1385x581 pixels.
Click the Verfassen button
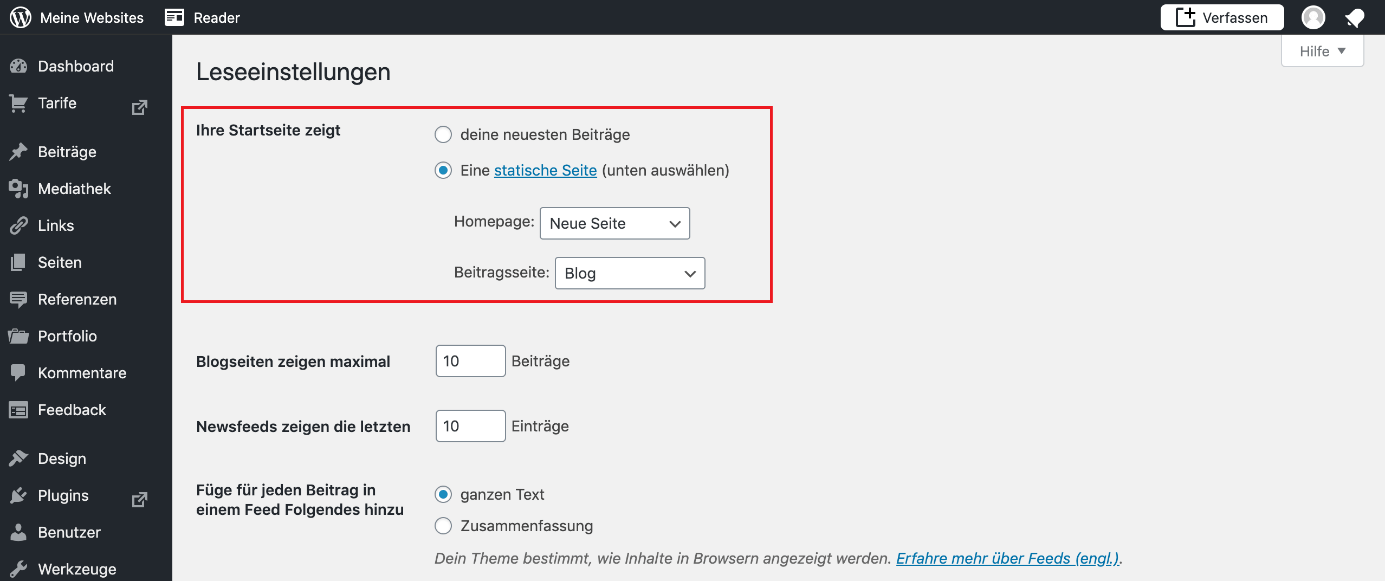[1222, 17]
